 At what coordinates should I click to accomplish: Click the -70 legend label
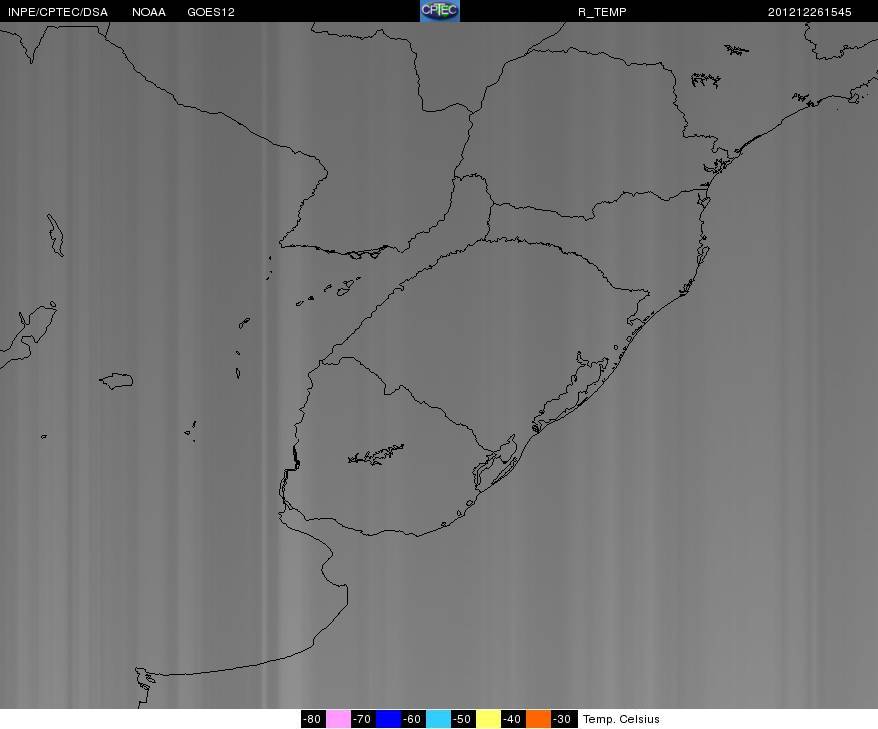point(363,719)
